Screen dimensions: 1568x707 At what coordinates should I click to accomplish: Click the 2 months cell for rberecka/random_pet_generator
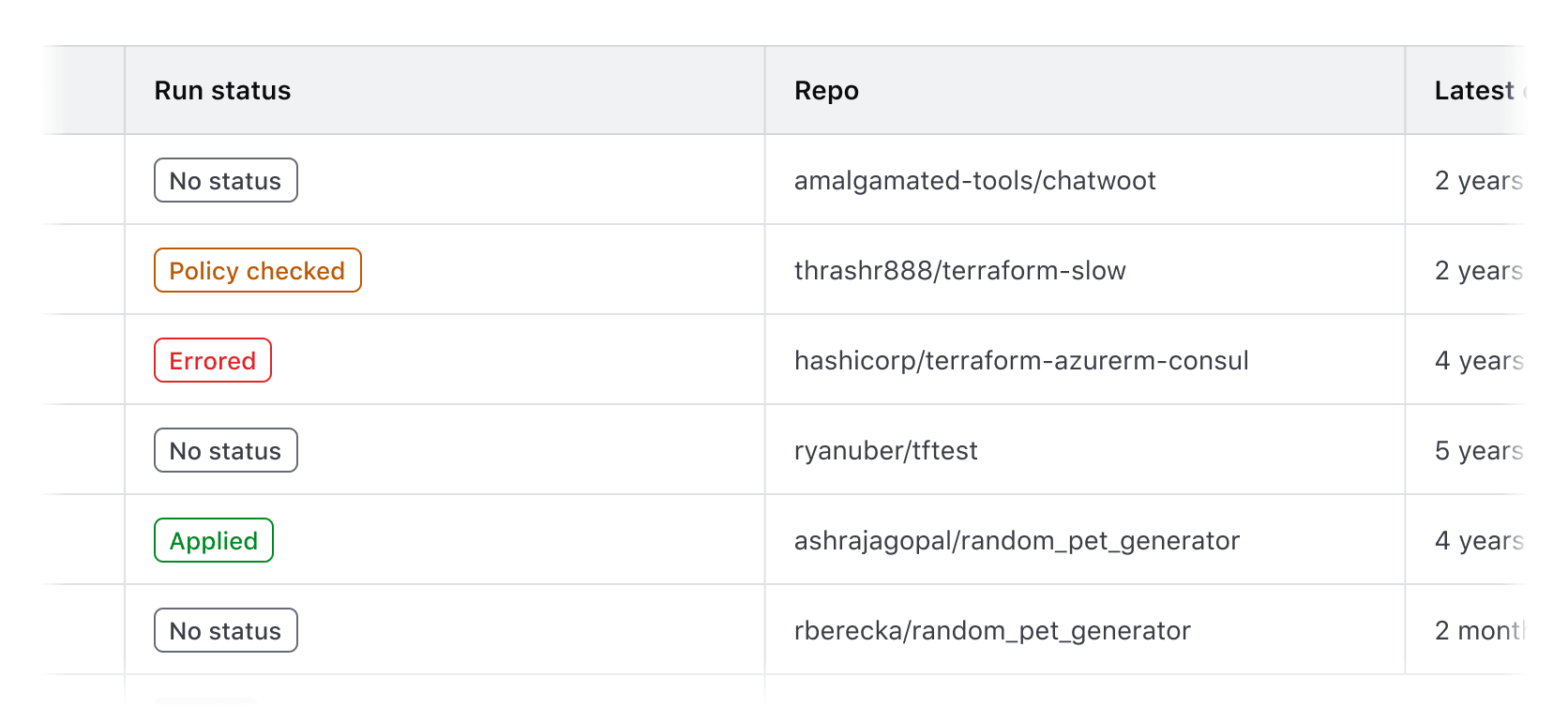1480,631
